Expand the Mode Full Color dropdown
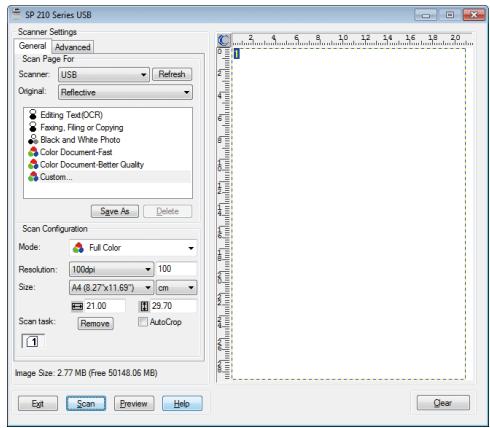 click(x=133, y=248)
